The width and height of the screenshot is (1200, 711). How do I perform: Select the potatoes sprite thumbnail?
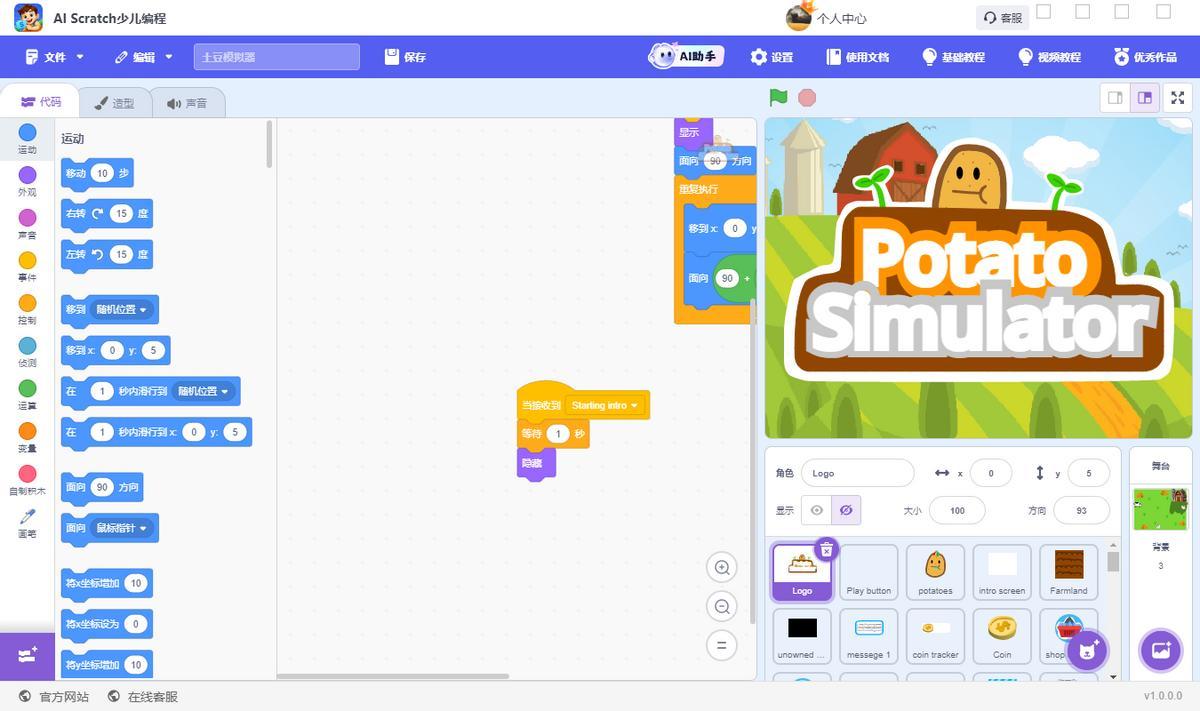point(935,572)
